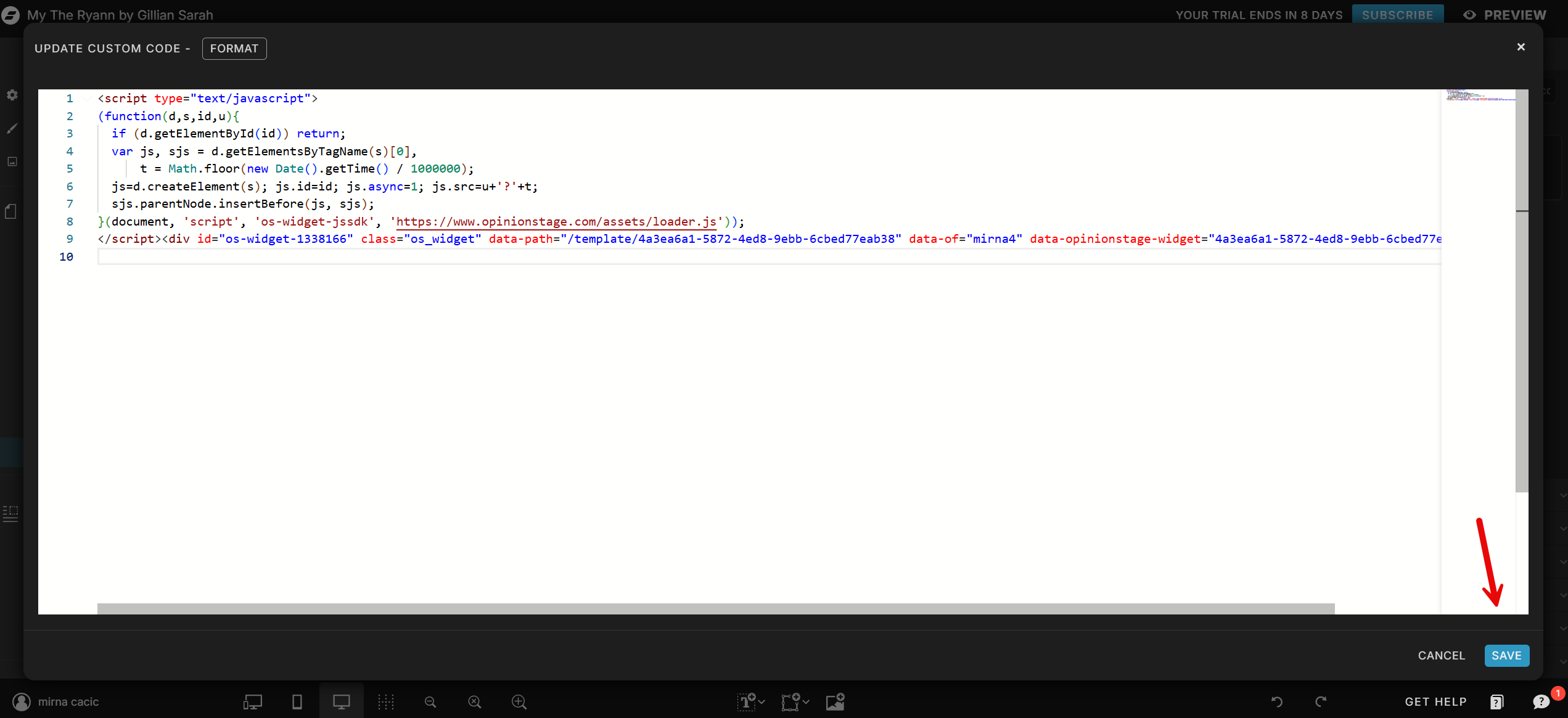Image resolution: width=1568 pixels, height=718 pixels.
Task: Click the add image icon
Action: point(835,701)
